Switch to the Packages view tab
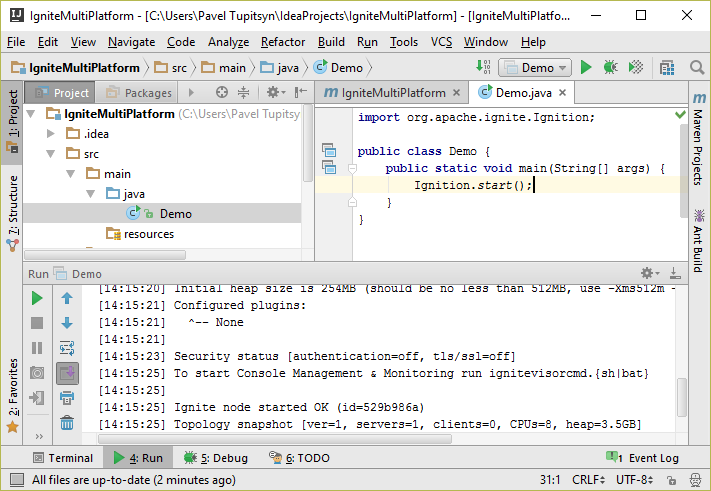The image size is (711, 491). (136, 92)
